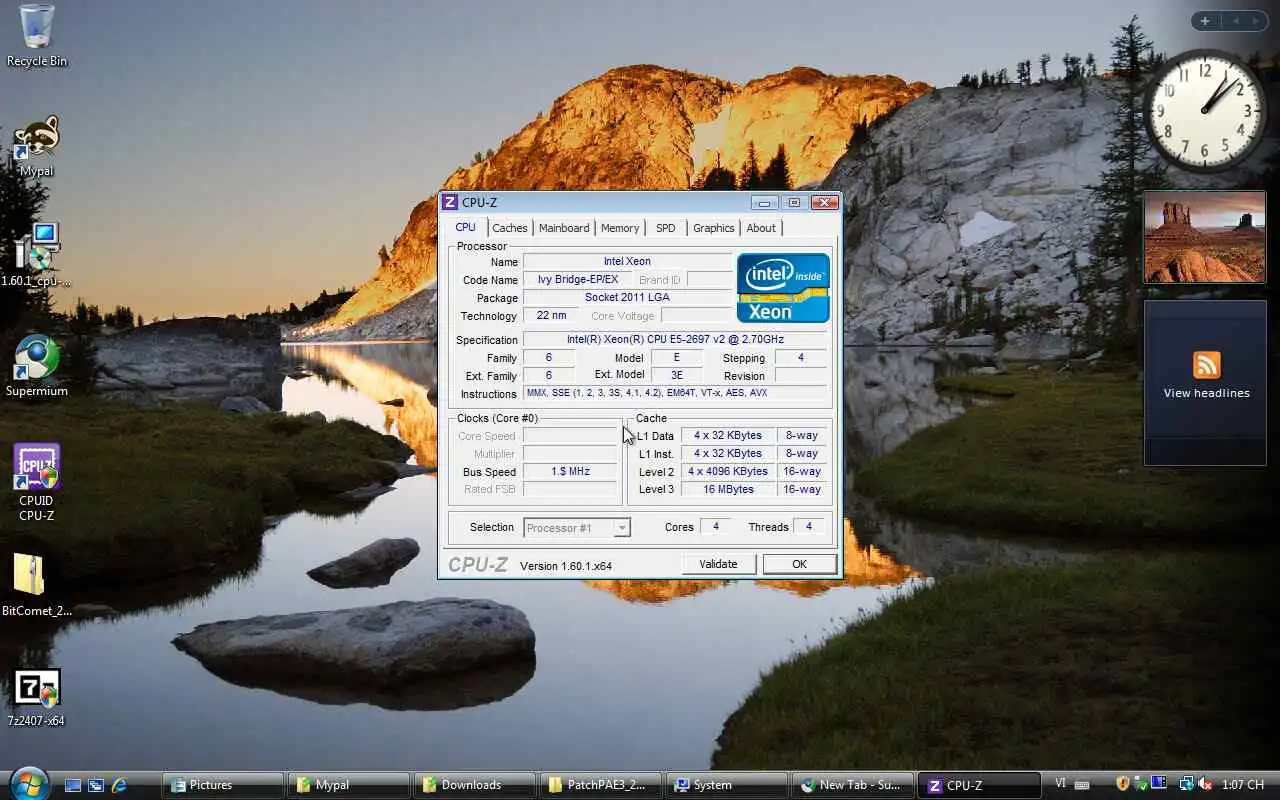The image size is (1280, 800).
Task: Click View headlines in feed gadget
Action: [x=1206, y=393]
